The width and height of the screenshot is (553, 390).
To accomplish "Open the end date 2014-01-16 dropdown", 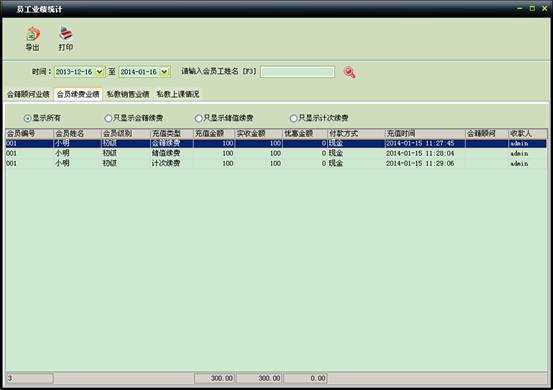I will pyautogui.click(x=164, y=72).
